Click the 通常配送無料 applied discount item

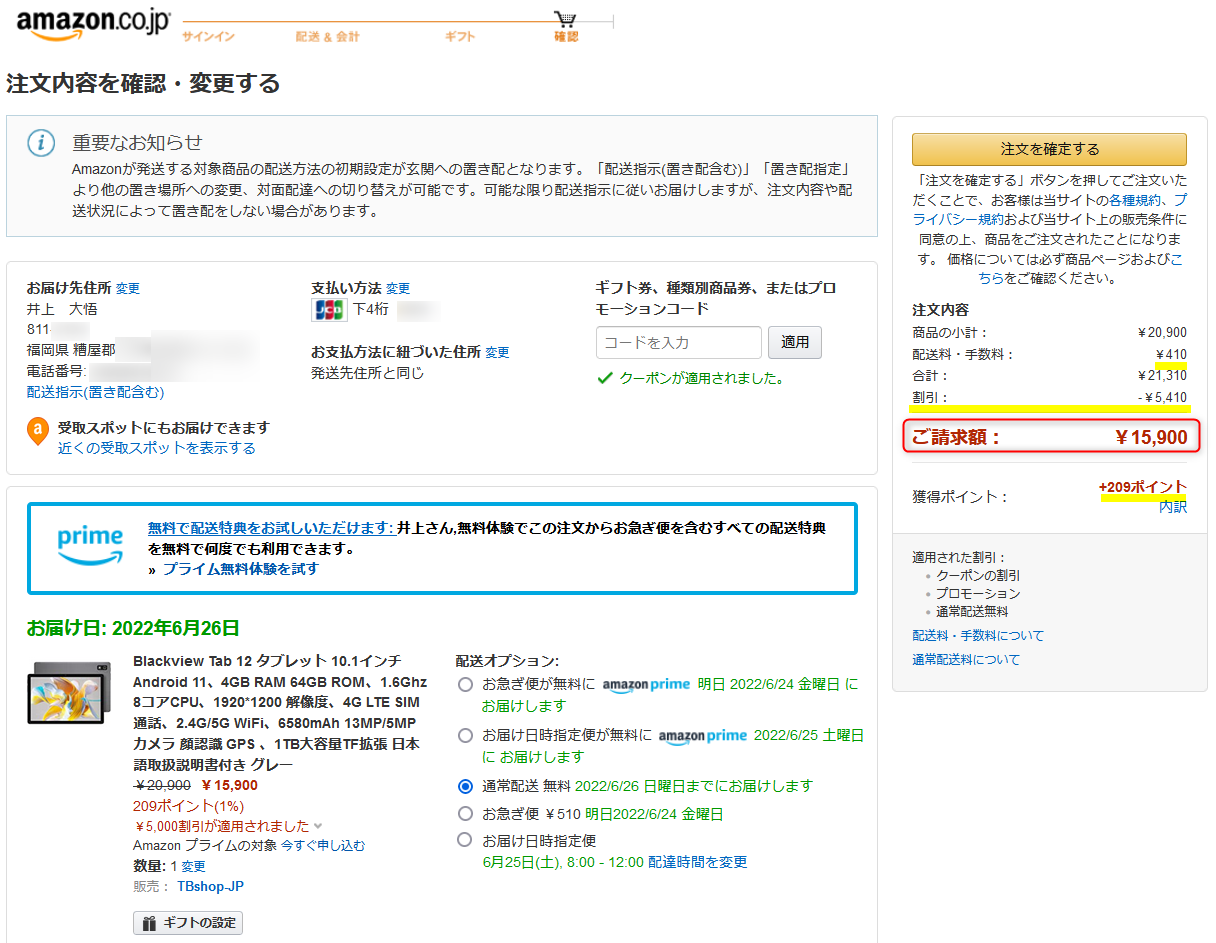pyautogui.click(x=973, y=612)
